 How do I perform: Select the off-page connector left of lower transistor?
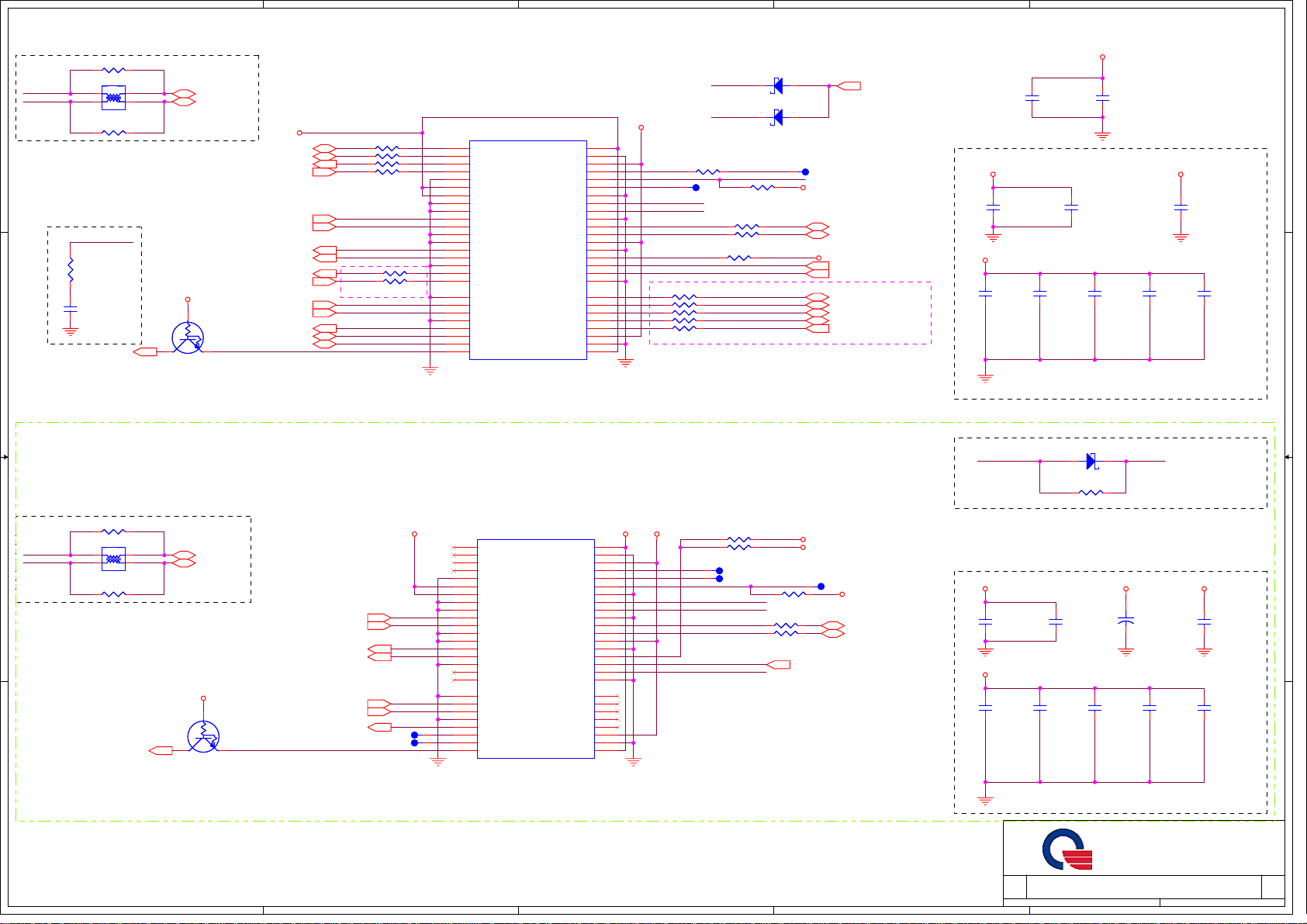click(161, 750)
